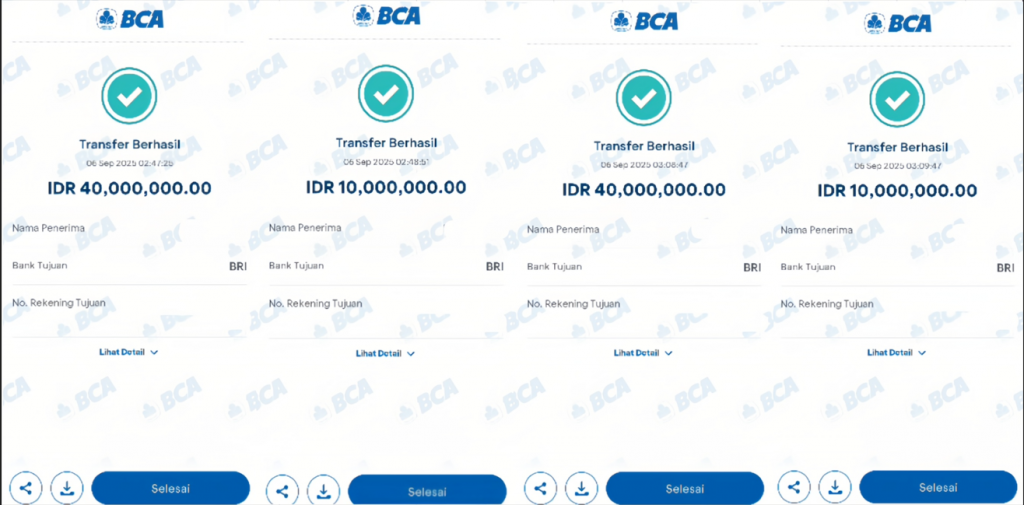Click Selesai on 02:47:25 receipt
The width and height of the screenshot is (1024, 505).
point(170,488)
